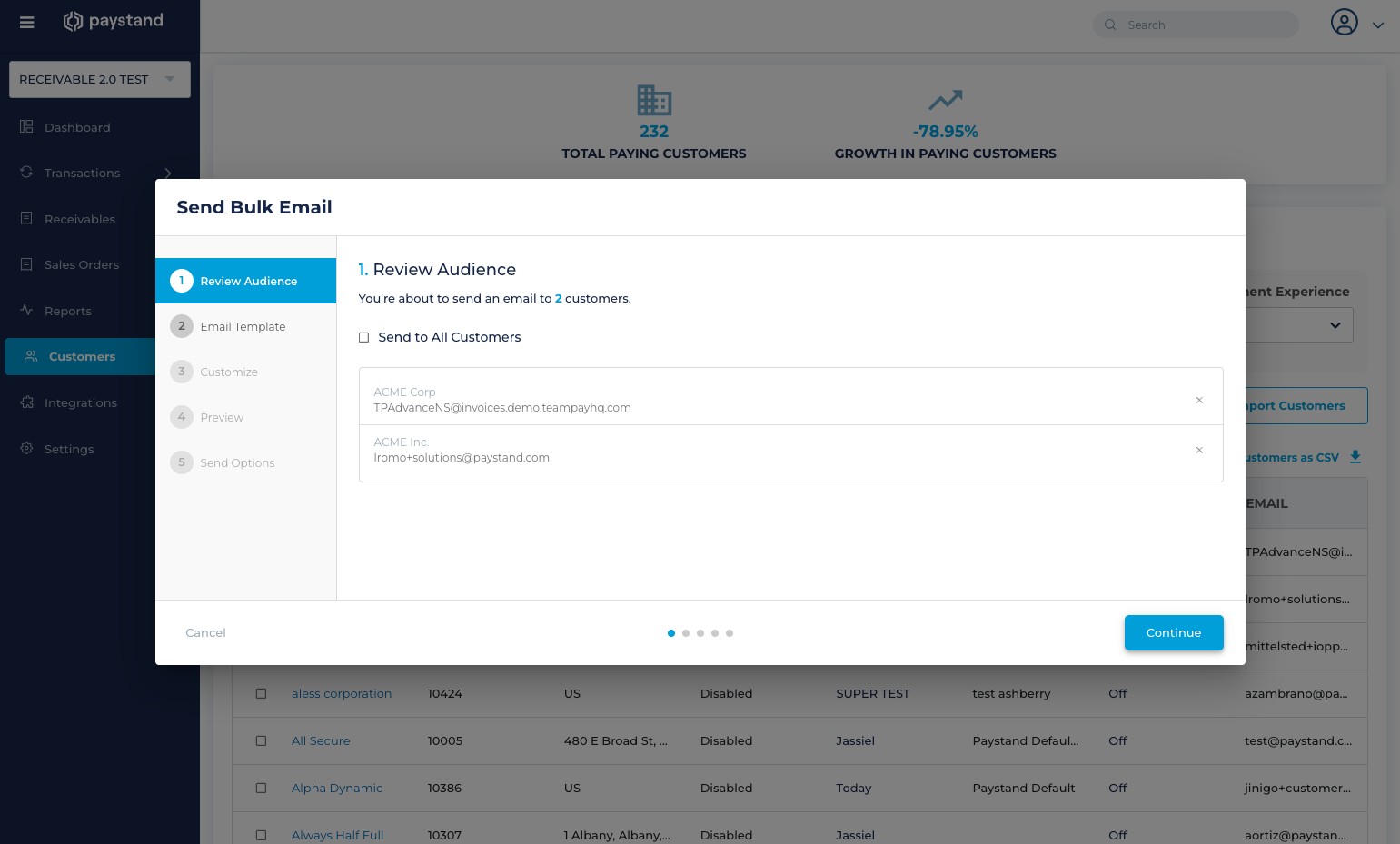Click the EMAIL column header
Image resolution: width=1400 pixels, height=844 pixels.
[1267, 503]
